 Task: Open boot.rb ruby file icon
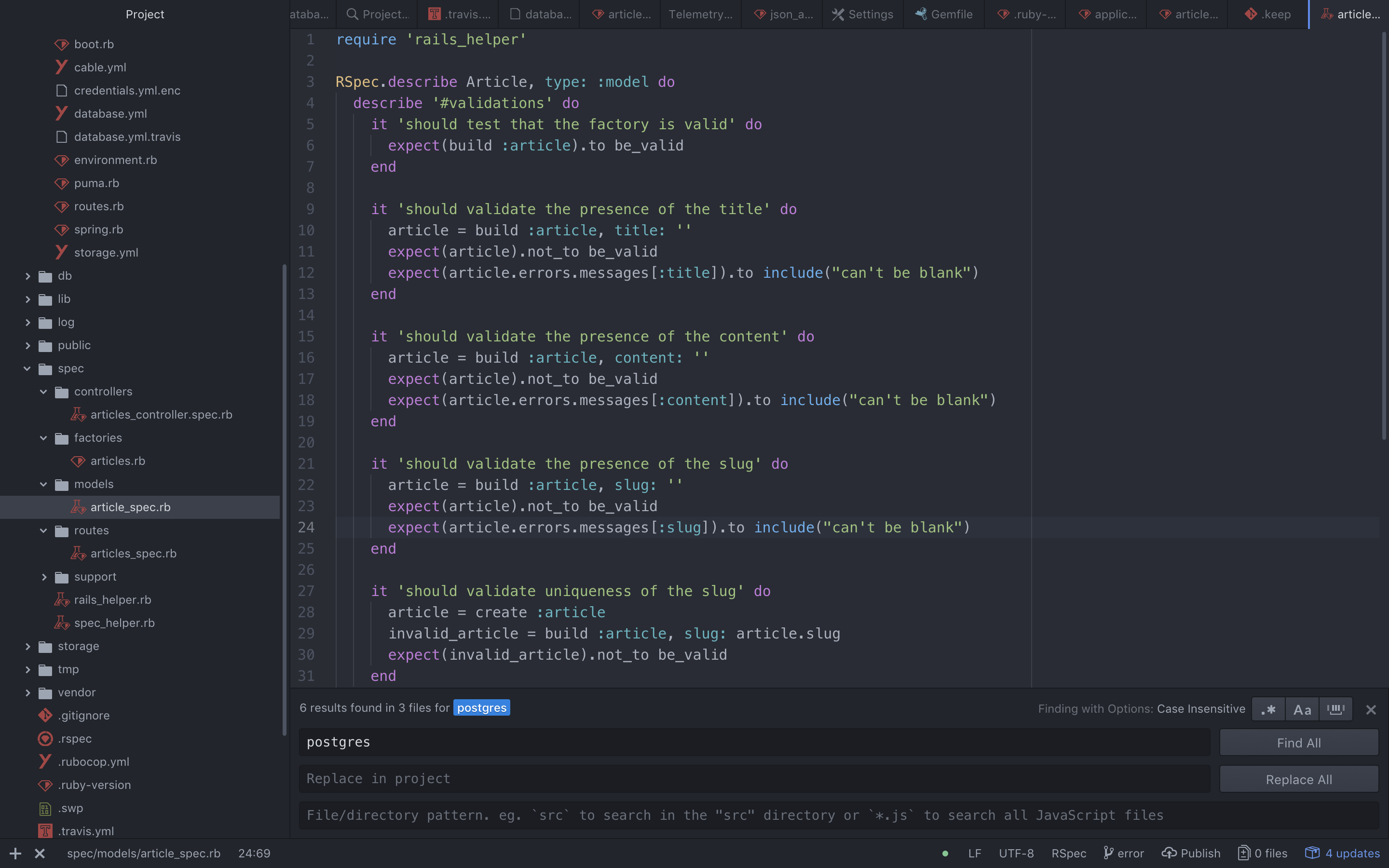(61, 44)
